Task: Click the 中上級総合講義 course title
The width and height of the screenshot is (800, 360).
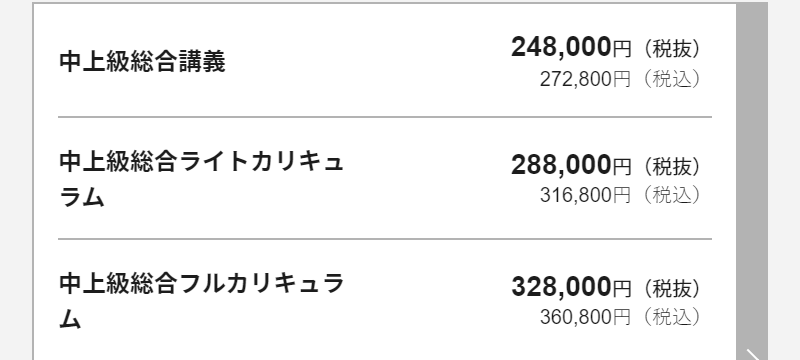Action: (142, 62)
